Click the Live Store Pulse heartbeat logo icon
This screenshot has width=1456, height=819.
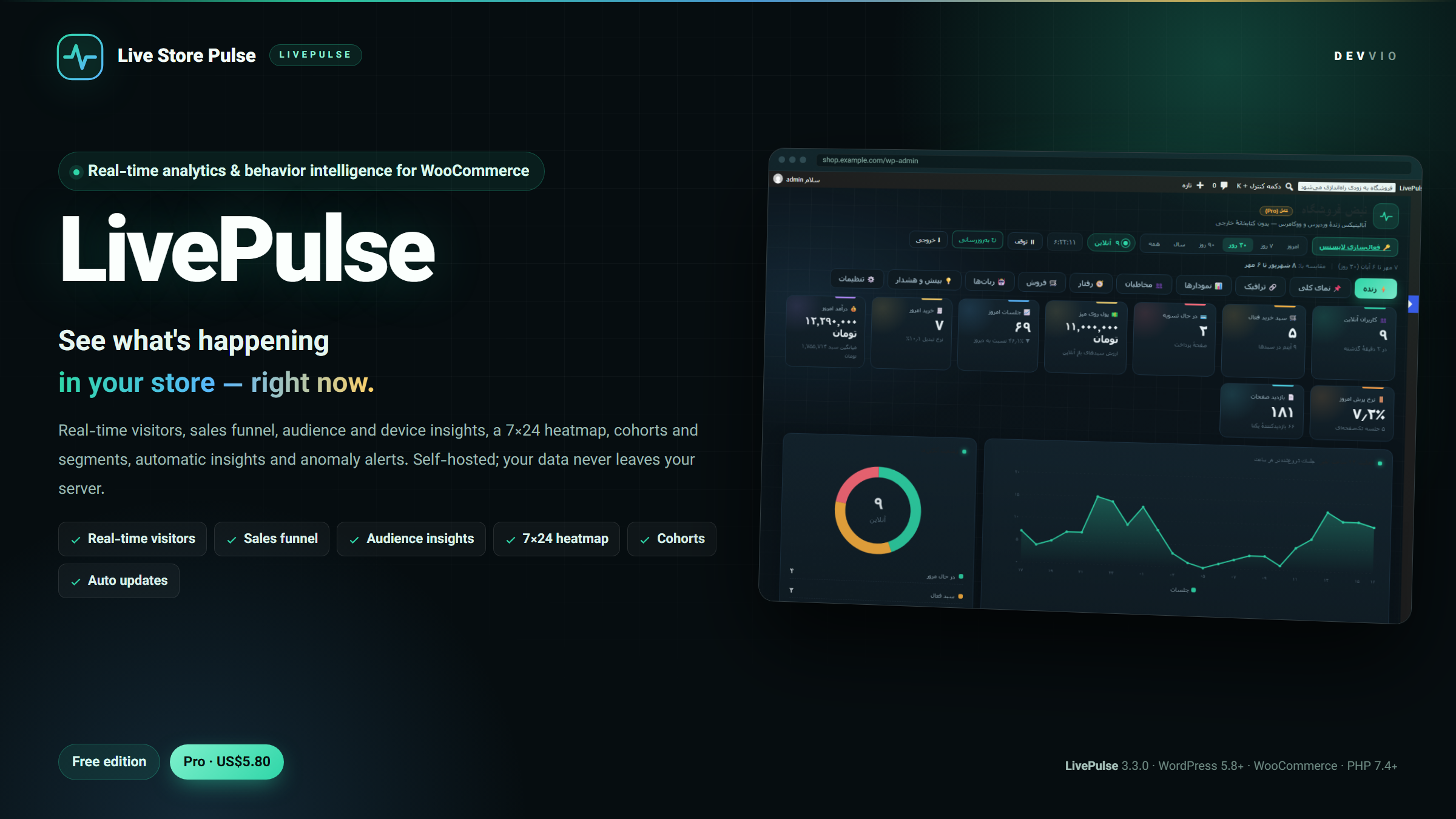pyautogui.click(x=80, y=57)
